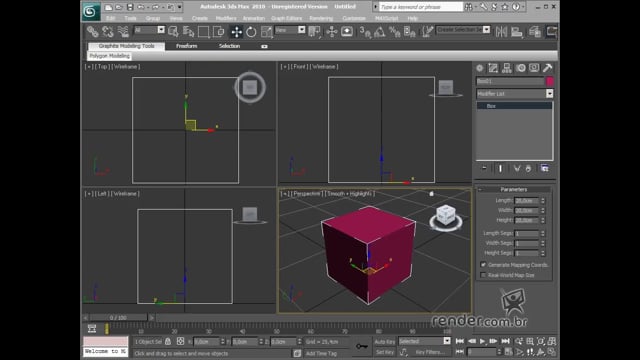640x360 pixels.
Task: Click the Select and Link chain icon
Action: [x=93, y=31]
